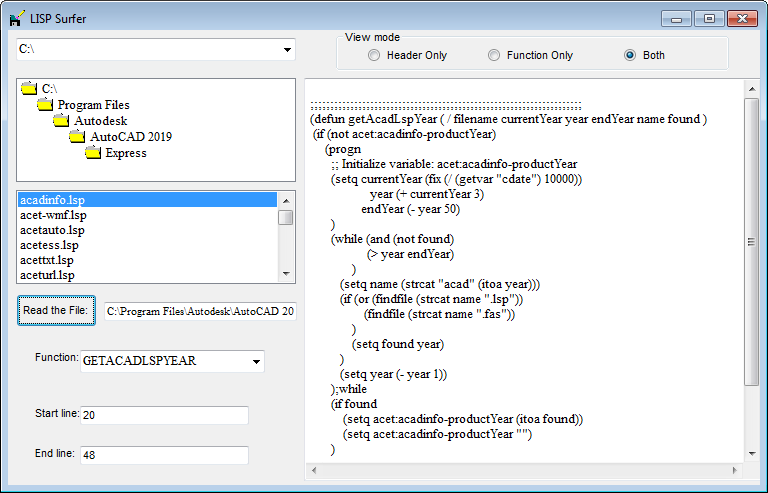Maximize the LISP Surfer window
The width and height of the screenshot is (768, 493).
(x=710, y=18)
